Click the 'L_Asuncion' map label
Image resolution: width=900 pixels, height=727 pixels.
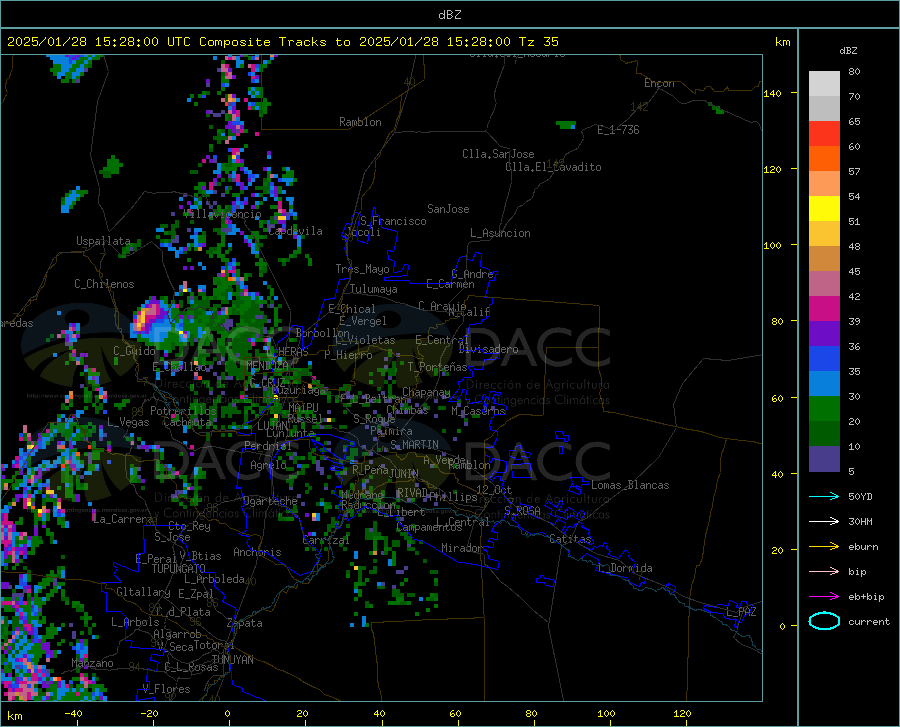click(500, 233)
